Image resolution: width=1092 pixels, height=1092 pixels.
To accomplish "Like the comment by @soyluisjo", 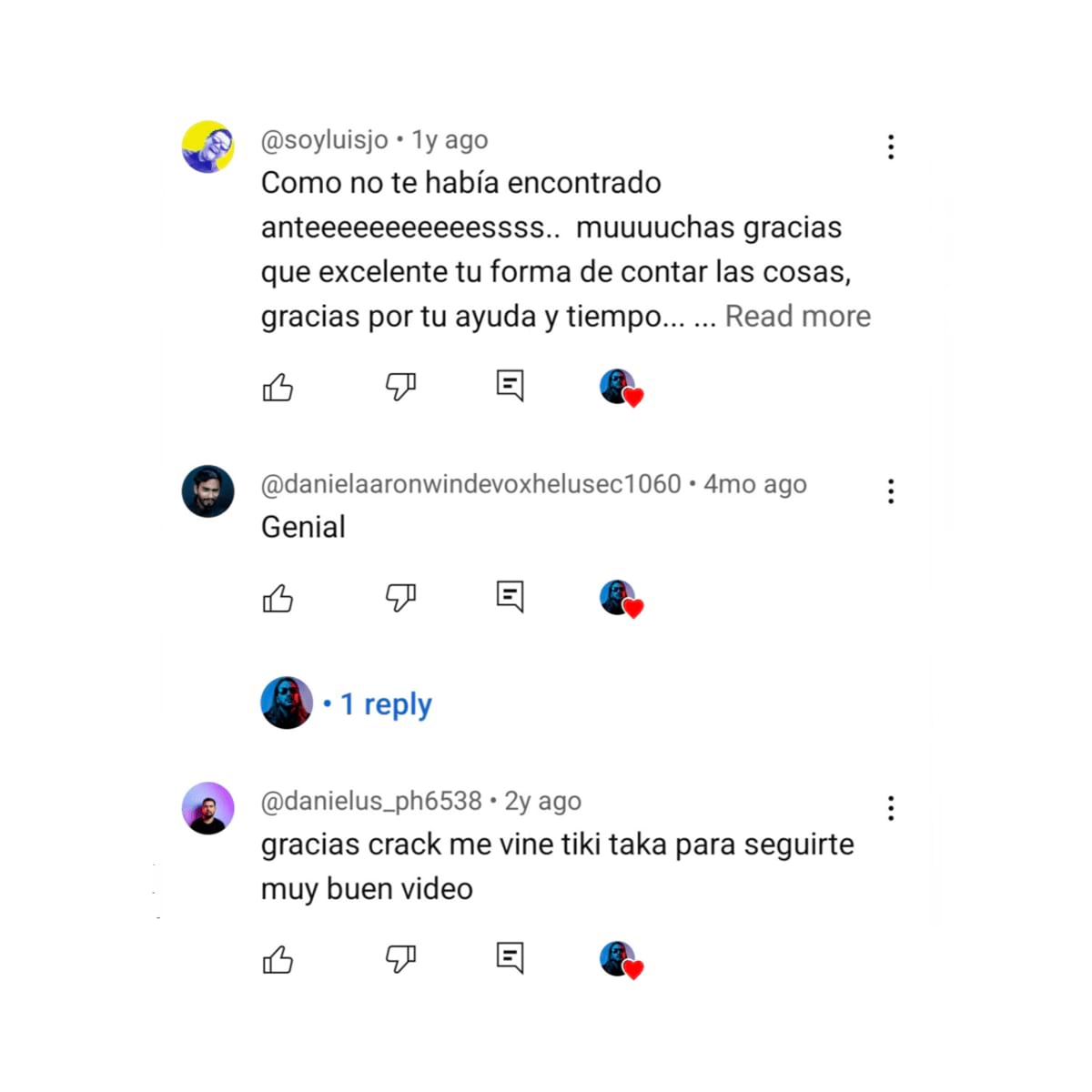I will click(x=278, y=388).
